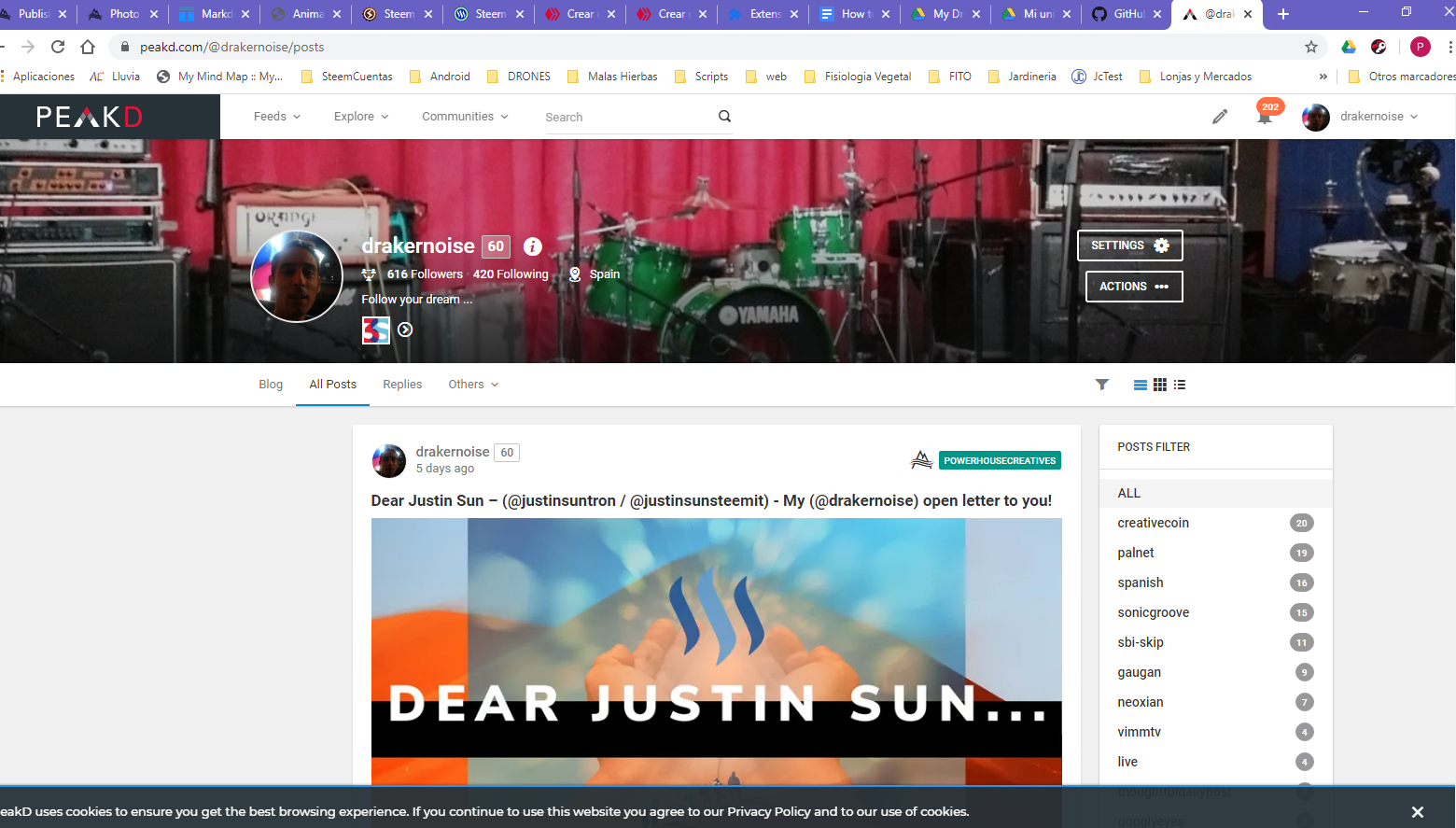Click the circled arrow icon beside badges

click(x=405, y=330)
